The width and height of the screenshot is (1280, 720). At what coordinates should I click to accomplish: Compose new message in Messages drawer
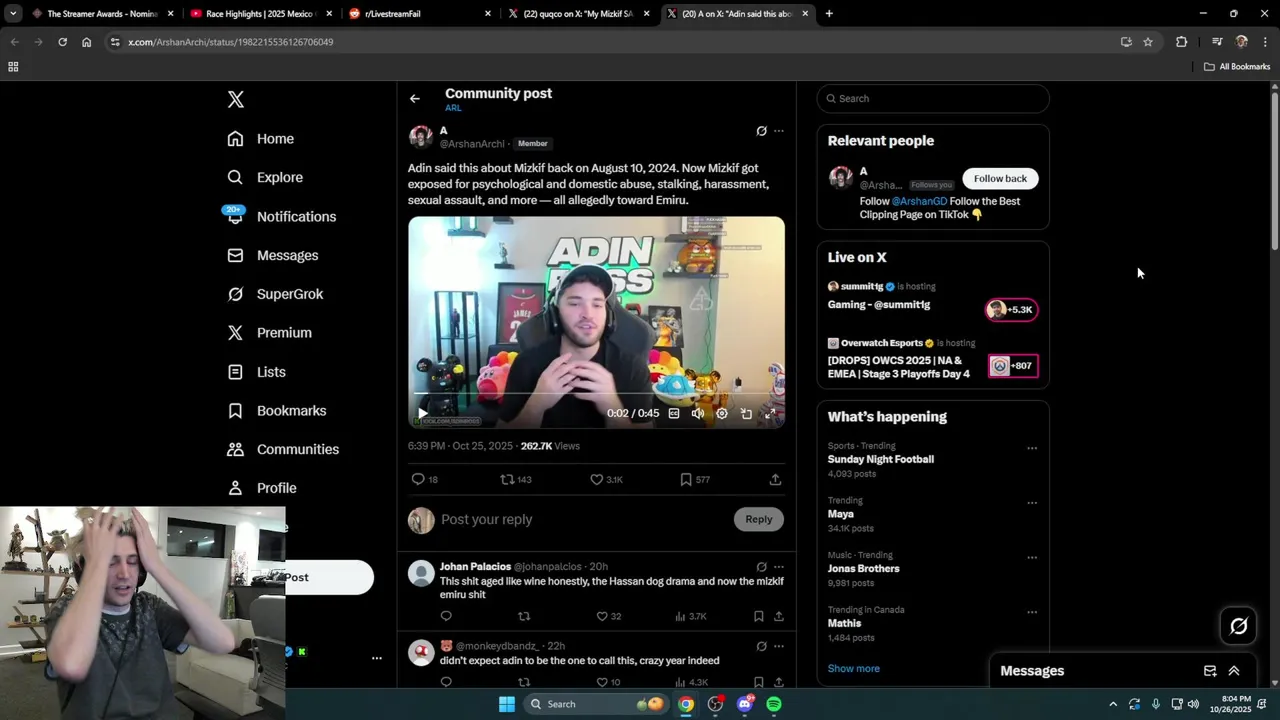pyautogui.click(x=1210, y=671)
